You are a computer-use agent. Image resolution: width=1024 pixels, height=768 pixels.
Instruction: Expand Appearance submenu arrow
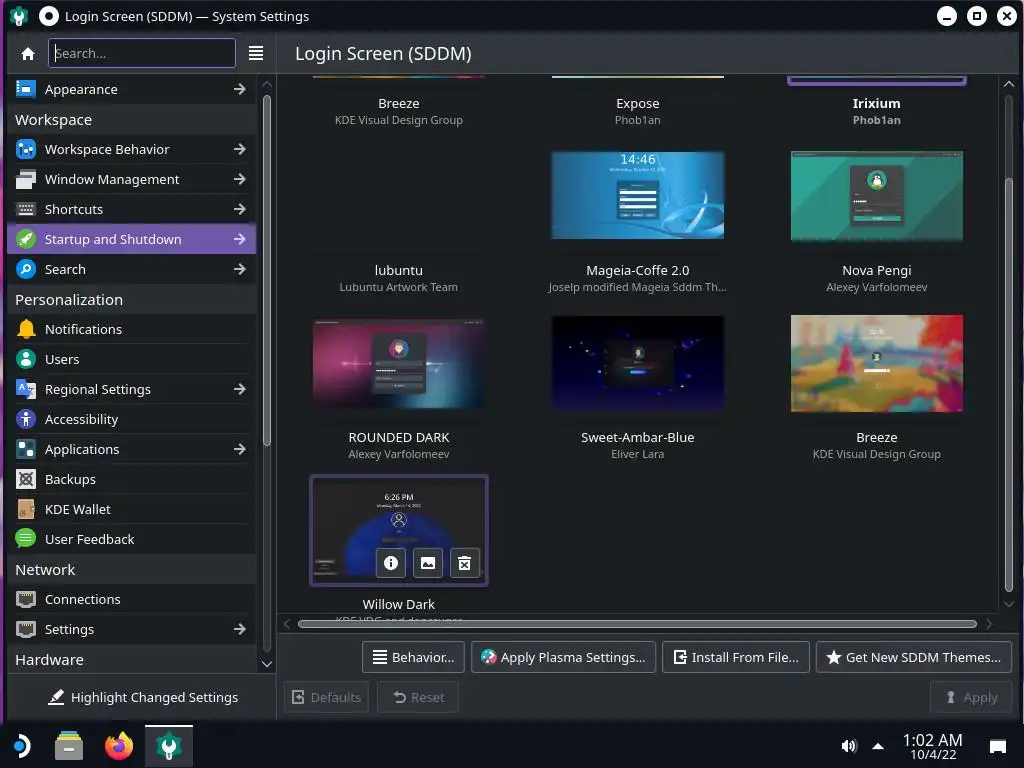click(240, 89)
